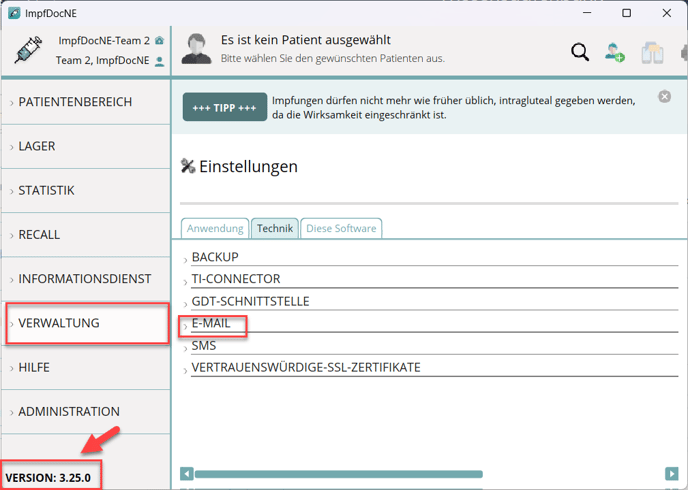Open the Diese Software tab
The width and height of the screenshot is (688, 490).
pyautogui.click(x=341, y=229)
